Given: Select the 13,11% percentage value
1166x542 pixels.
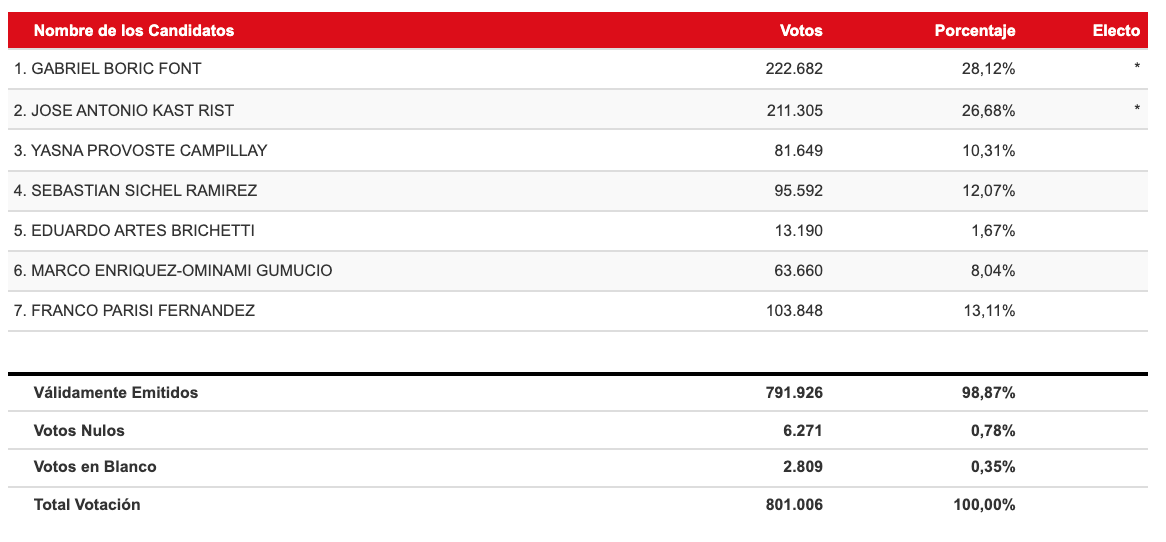Looking at the screenshot, I should point(989,310).
